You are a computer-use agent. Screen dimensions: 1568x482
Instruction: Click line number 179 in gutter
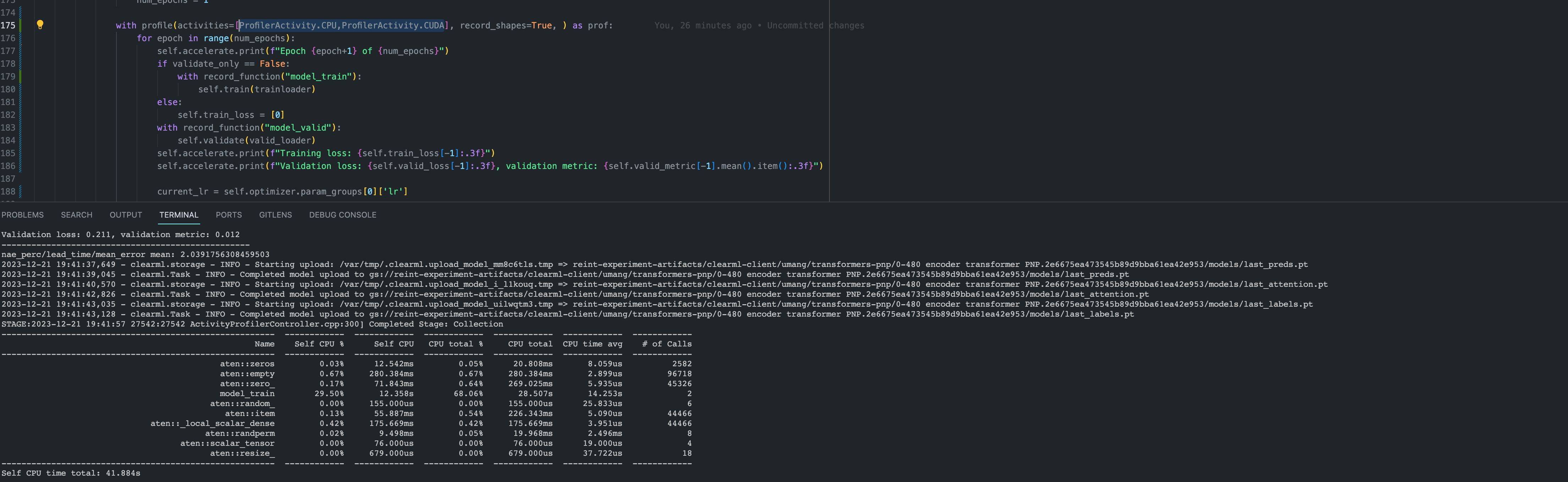point(8,77)
